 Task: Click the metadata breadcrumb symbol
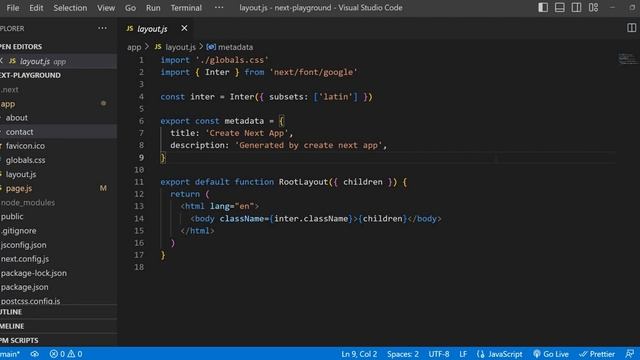230,47
